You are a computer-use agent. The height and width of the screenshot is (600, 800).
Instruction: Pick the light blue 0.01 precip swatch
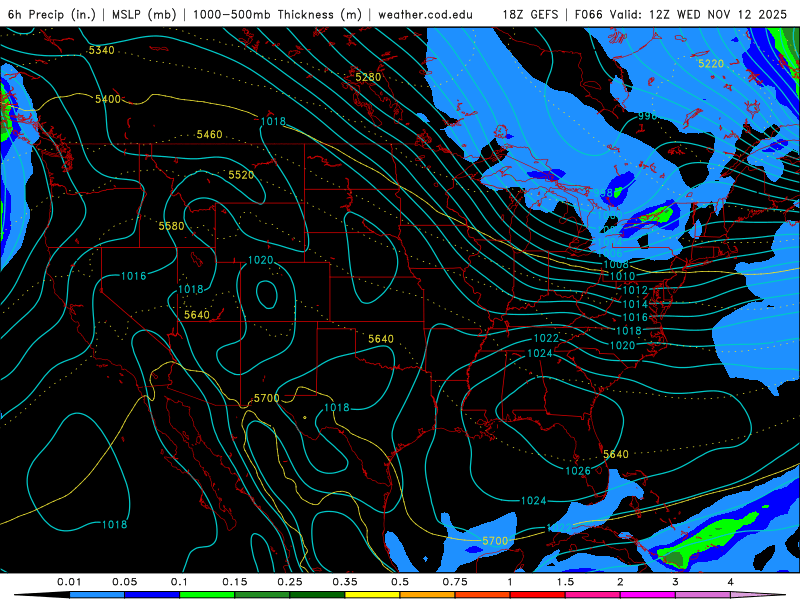97,595
